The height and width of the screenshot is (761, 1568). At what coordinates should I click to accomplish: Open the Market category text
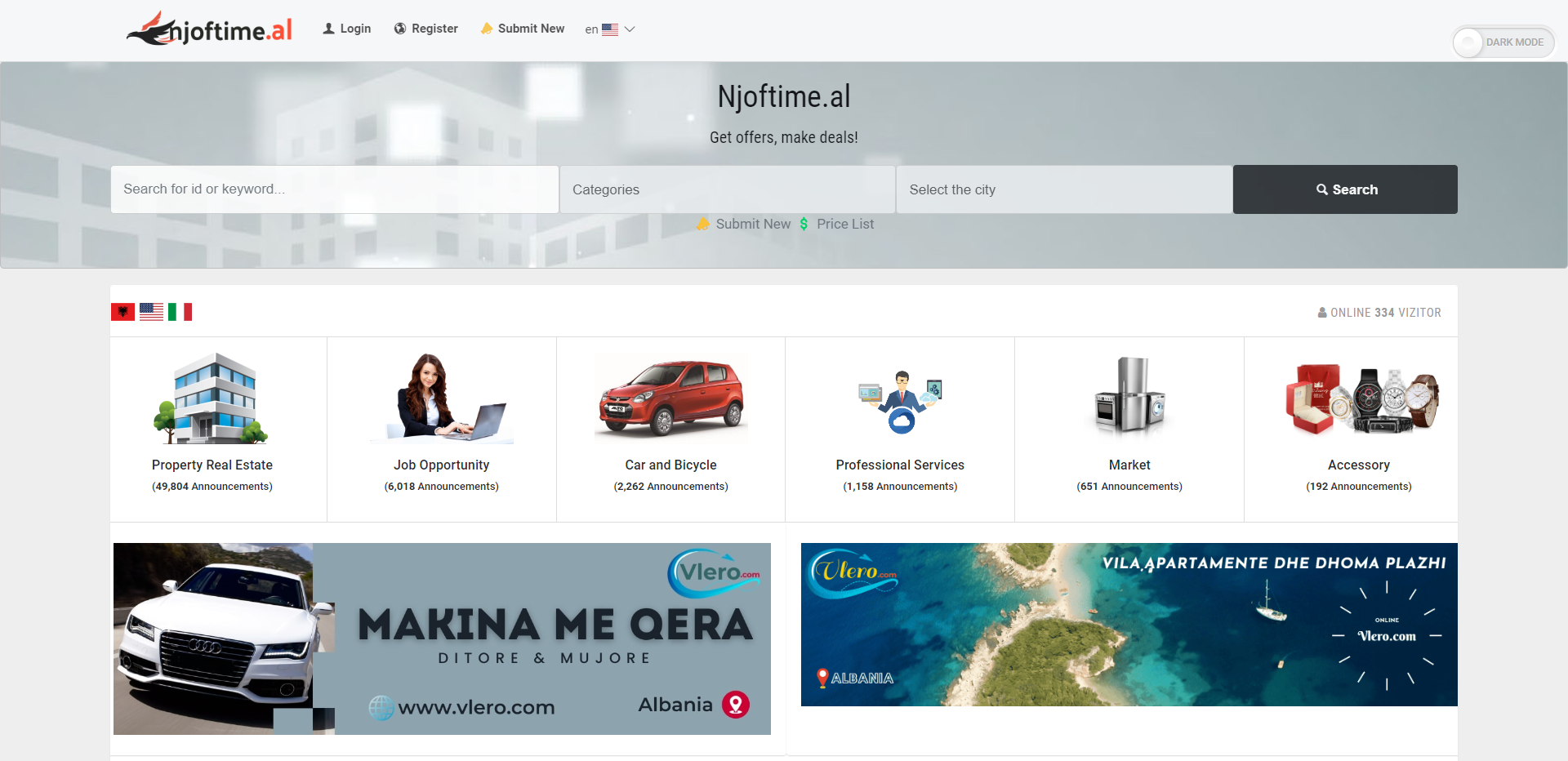click(x=1129, y=465)
